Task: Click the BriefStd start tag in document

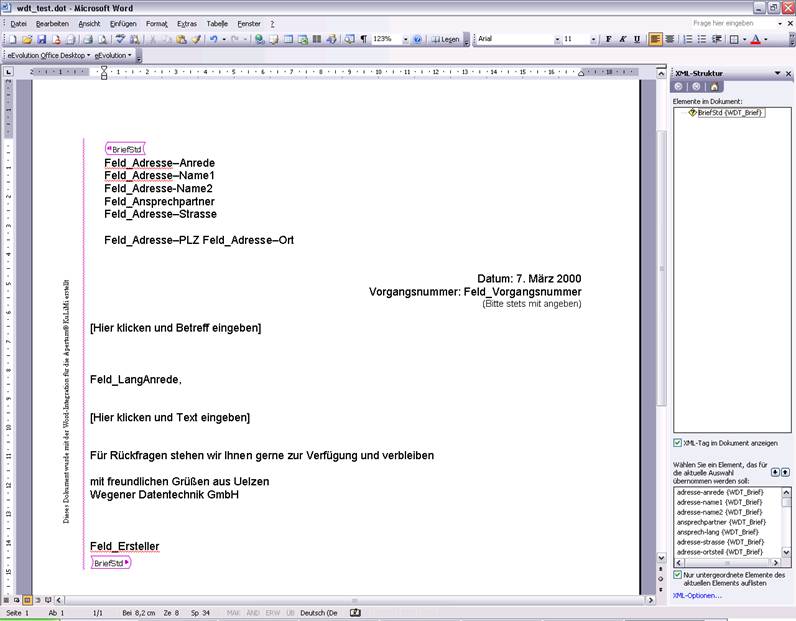Action: [x=125, y=149]
